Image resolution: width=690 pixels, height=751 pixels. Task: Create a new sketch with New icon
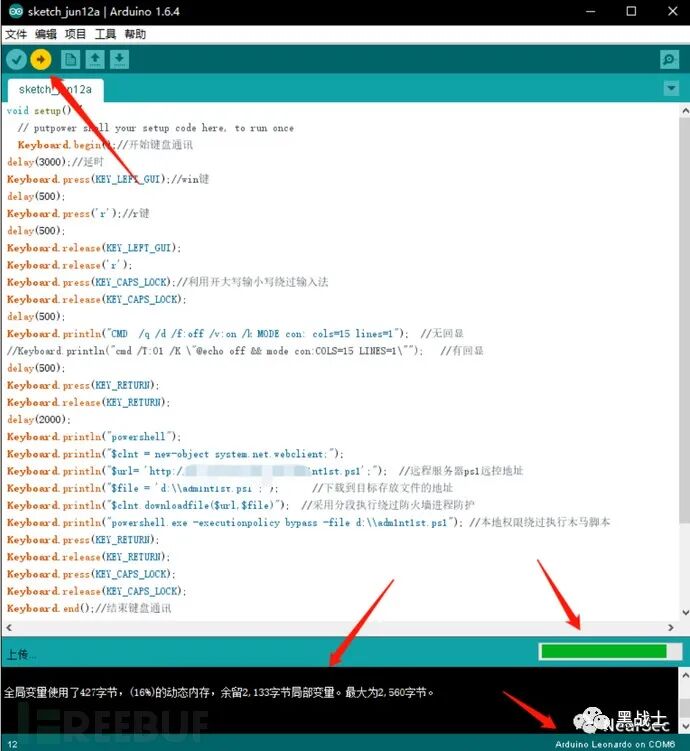(70, 59)
